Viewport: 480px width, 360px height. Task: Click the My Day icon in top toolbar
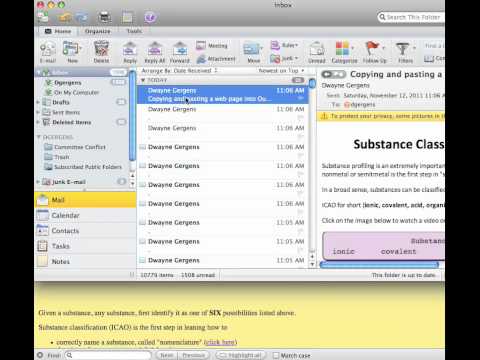coord(127,17)
